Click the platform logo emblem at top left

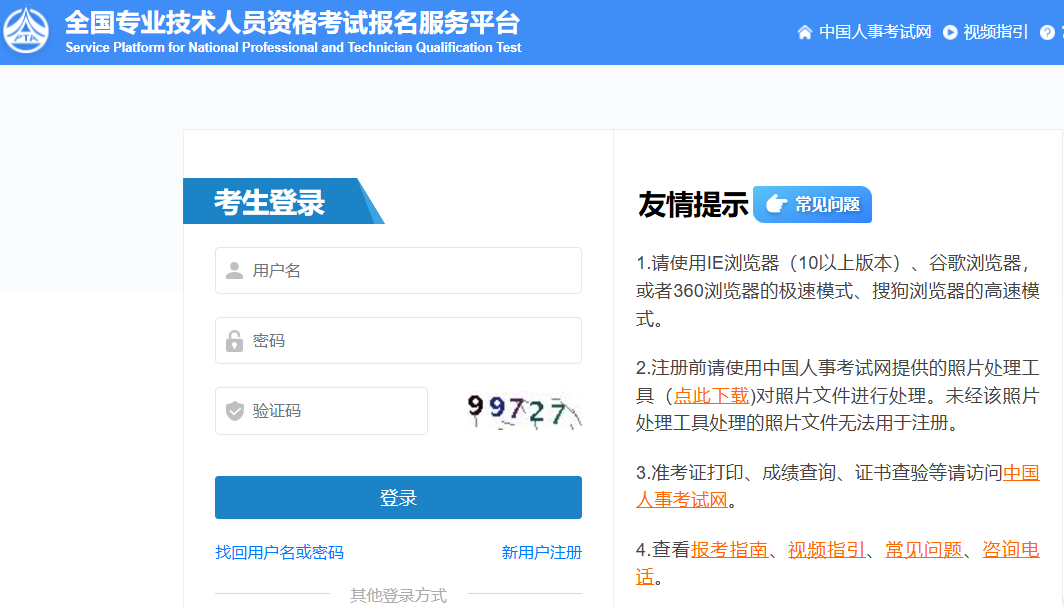point(27,31)
